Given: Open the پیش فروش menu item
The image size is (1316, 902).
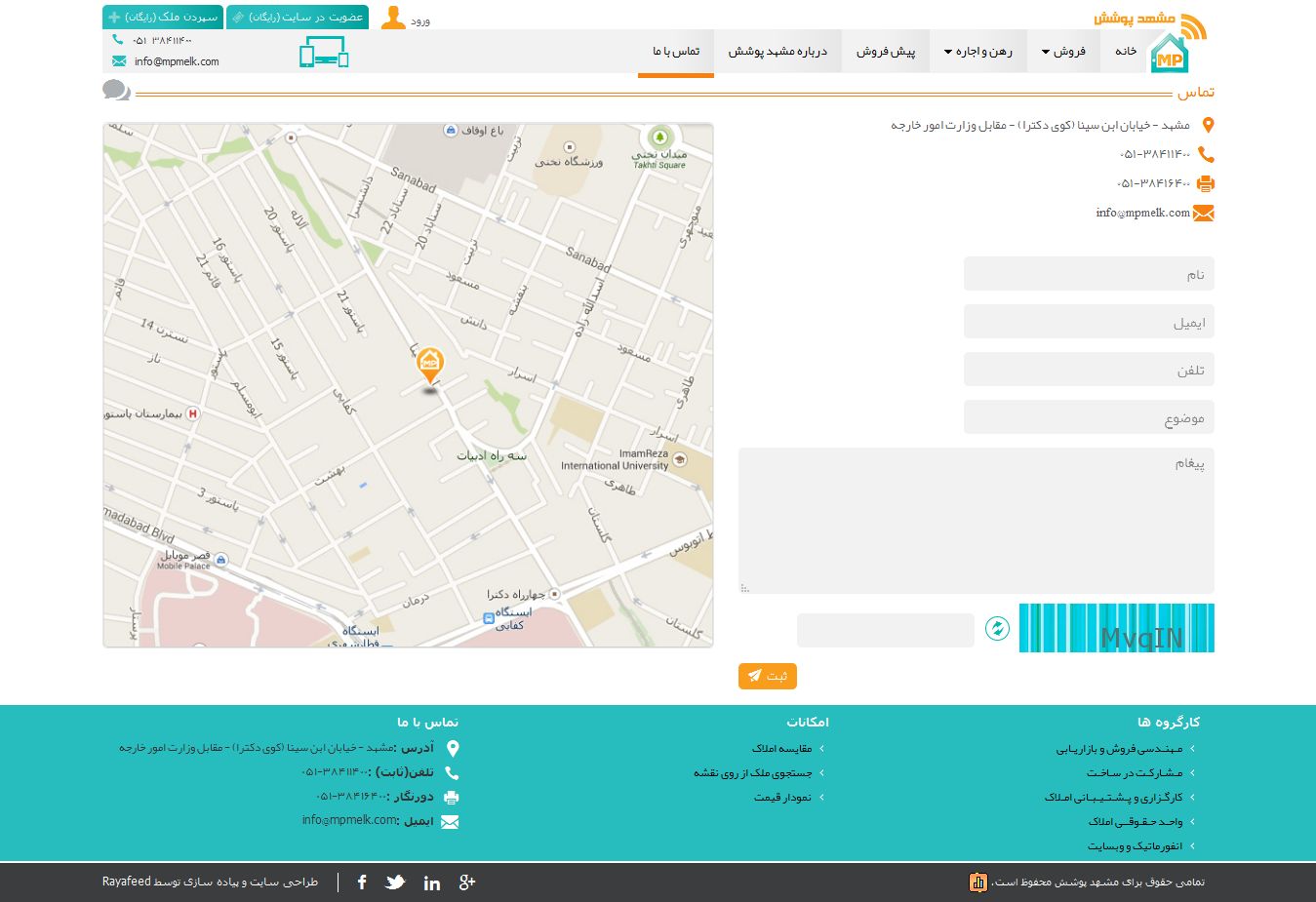Looking at the screenshot, I should (886, 52).
